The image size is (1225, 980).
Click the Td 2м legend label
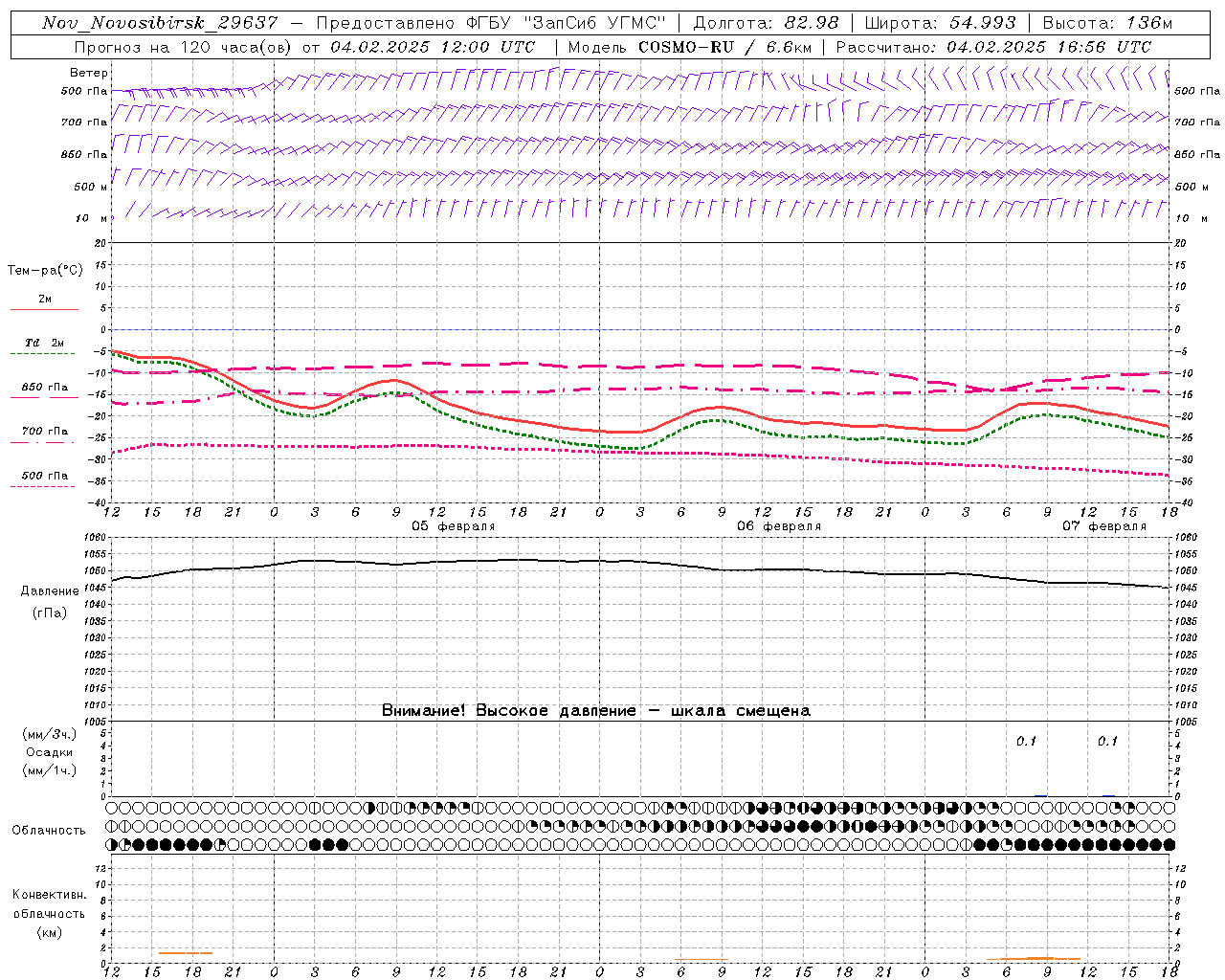pyautogui.click(x=45, y=343)
